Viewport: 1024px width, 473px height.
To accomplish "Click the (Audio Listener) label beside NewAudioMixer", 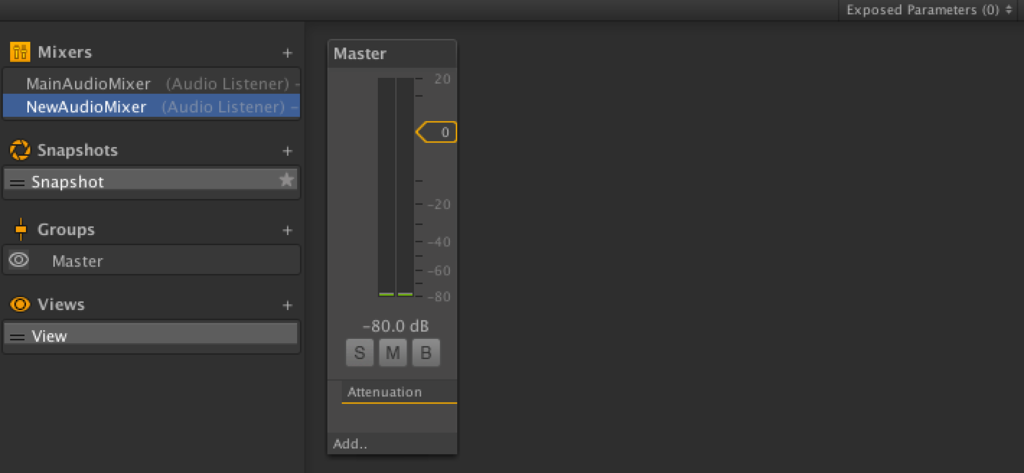I will click(x=223, y=107).
